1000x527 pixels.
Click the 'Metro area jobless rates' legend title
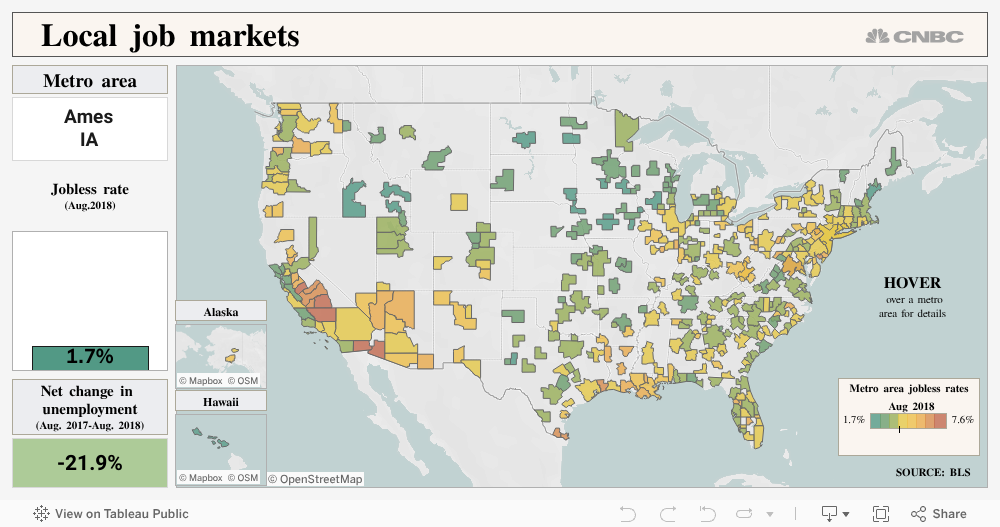point(909,388)
